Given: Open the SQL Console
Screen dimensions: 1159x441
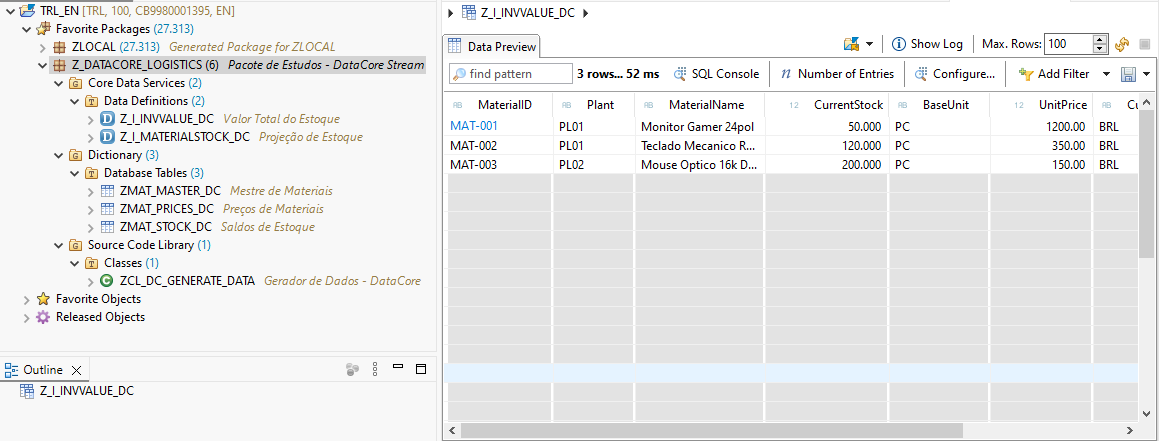Looking at the screenshot, I should tap(716, 74).
